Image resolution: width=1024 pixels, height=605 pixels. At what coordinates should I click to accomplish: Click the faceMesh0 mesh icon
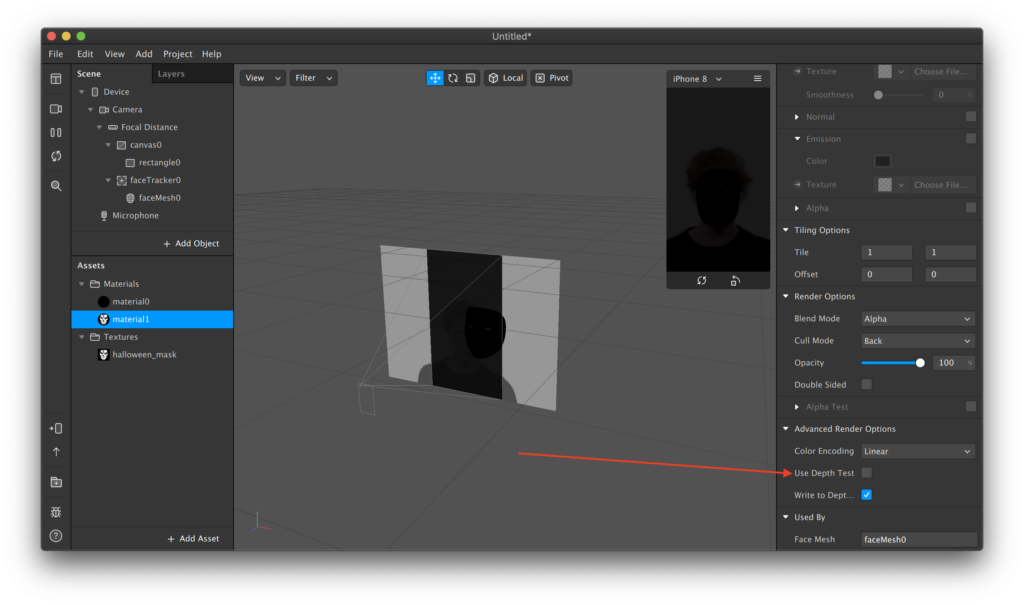click(x=130, y=198)
